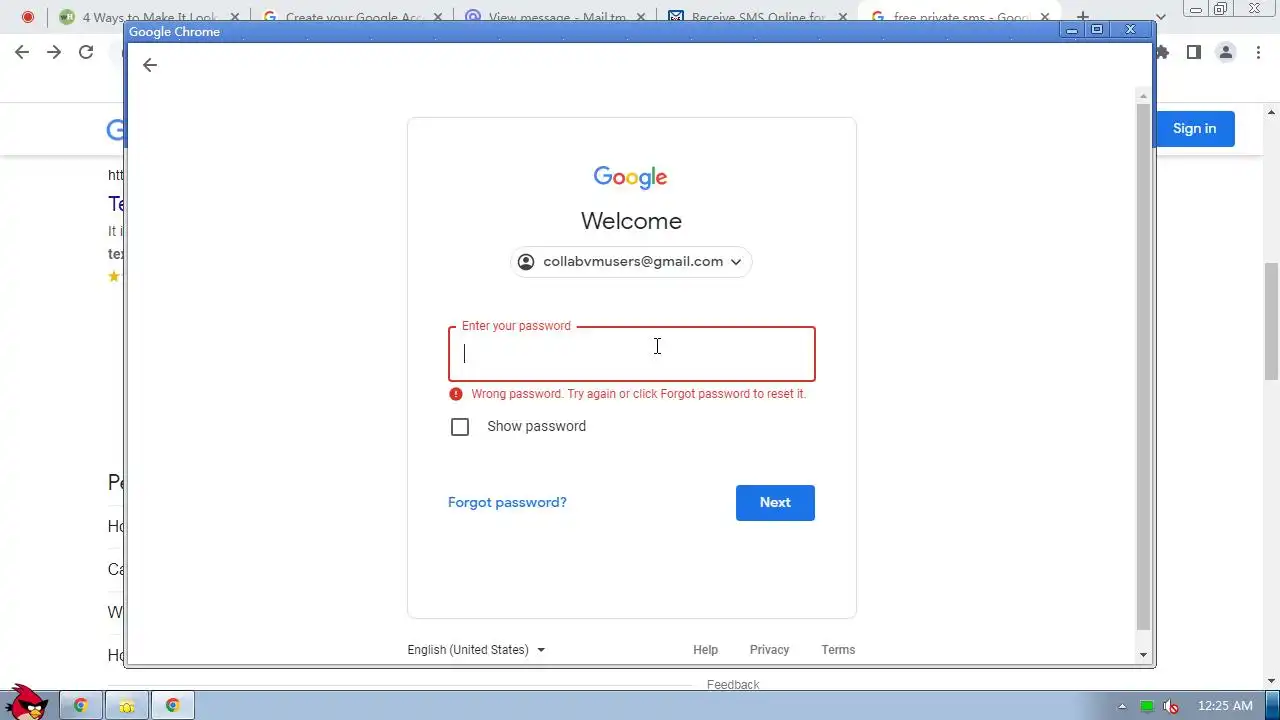Click the Next button
1280x720 pixels.
(x=775, y=503)
